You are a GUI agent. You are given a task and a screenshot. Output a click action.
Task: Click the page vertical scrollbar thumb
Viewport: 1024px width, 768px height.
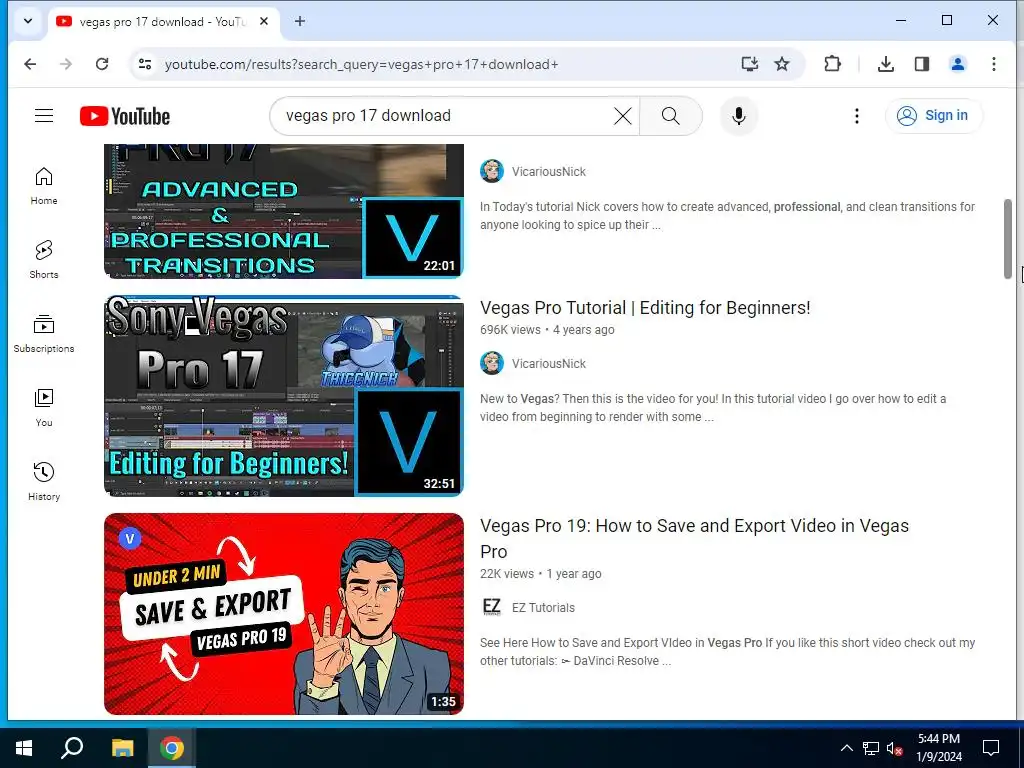click(x=1008, y=239)
